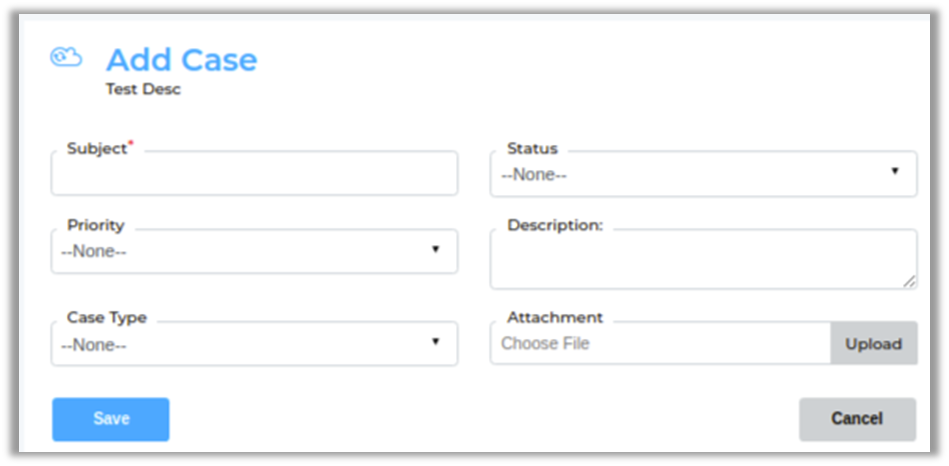949x466 pixels.
Task: Click the Case Type field label
Action: click(x=107, y=317)
